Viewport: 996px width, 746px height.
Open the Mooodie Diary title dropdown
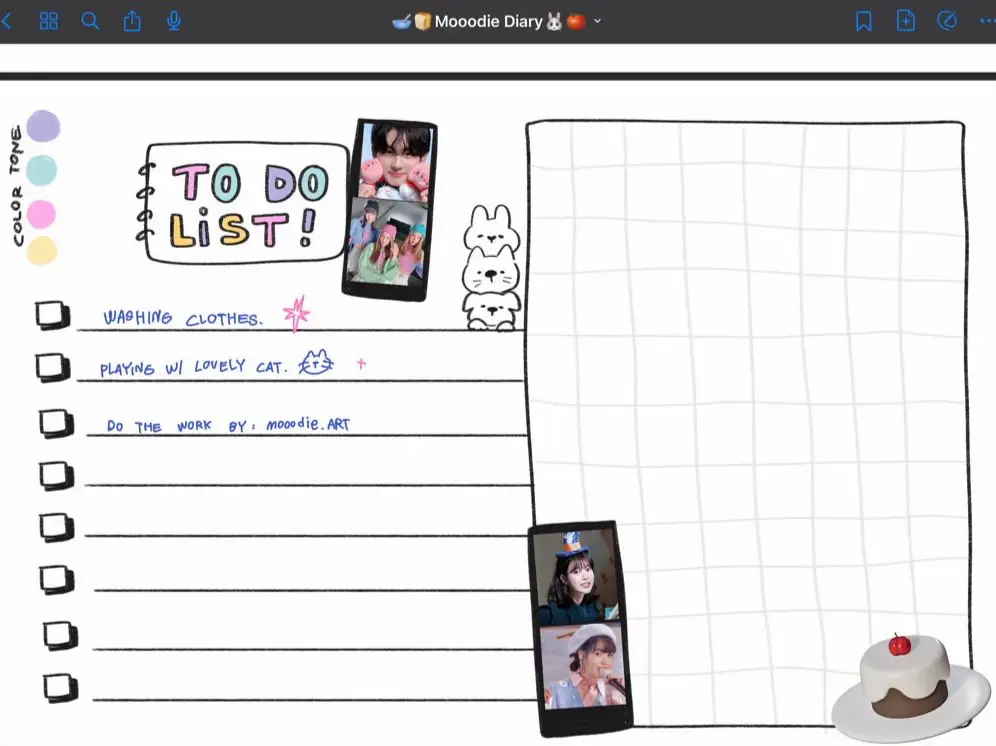597,21
